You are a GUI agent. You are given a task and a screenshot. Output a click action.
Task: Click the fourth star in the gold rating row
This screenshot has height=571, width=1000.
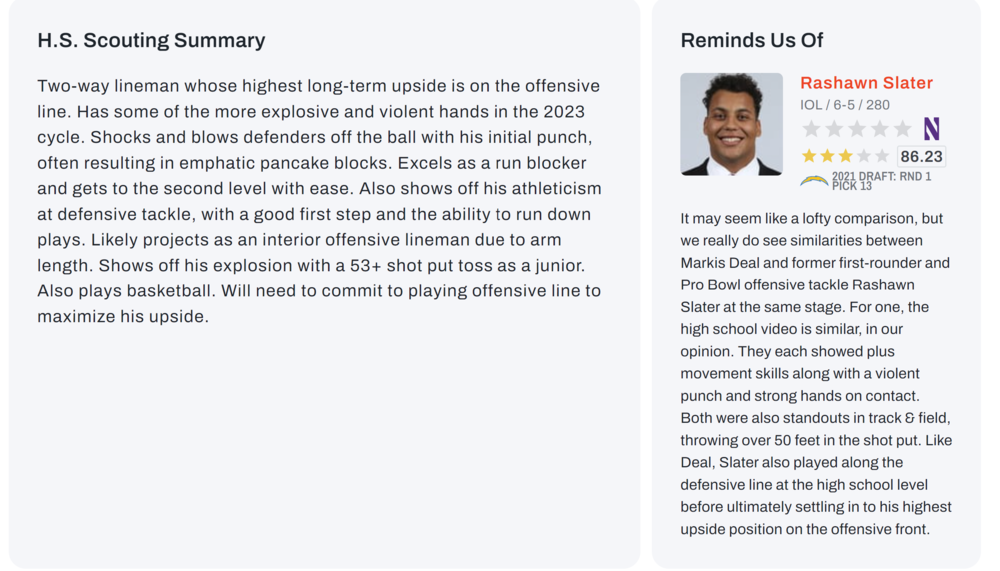click(x=864, y=156)
